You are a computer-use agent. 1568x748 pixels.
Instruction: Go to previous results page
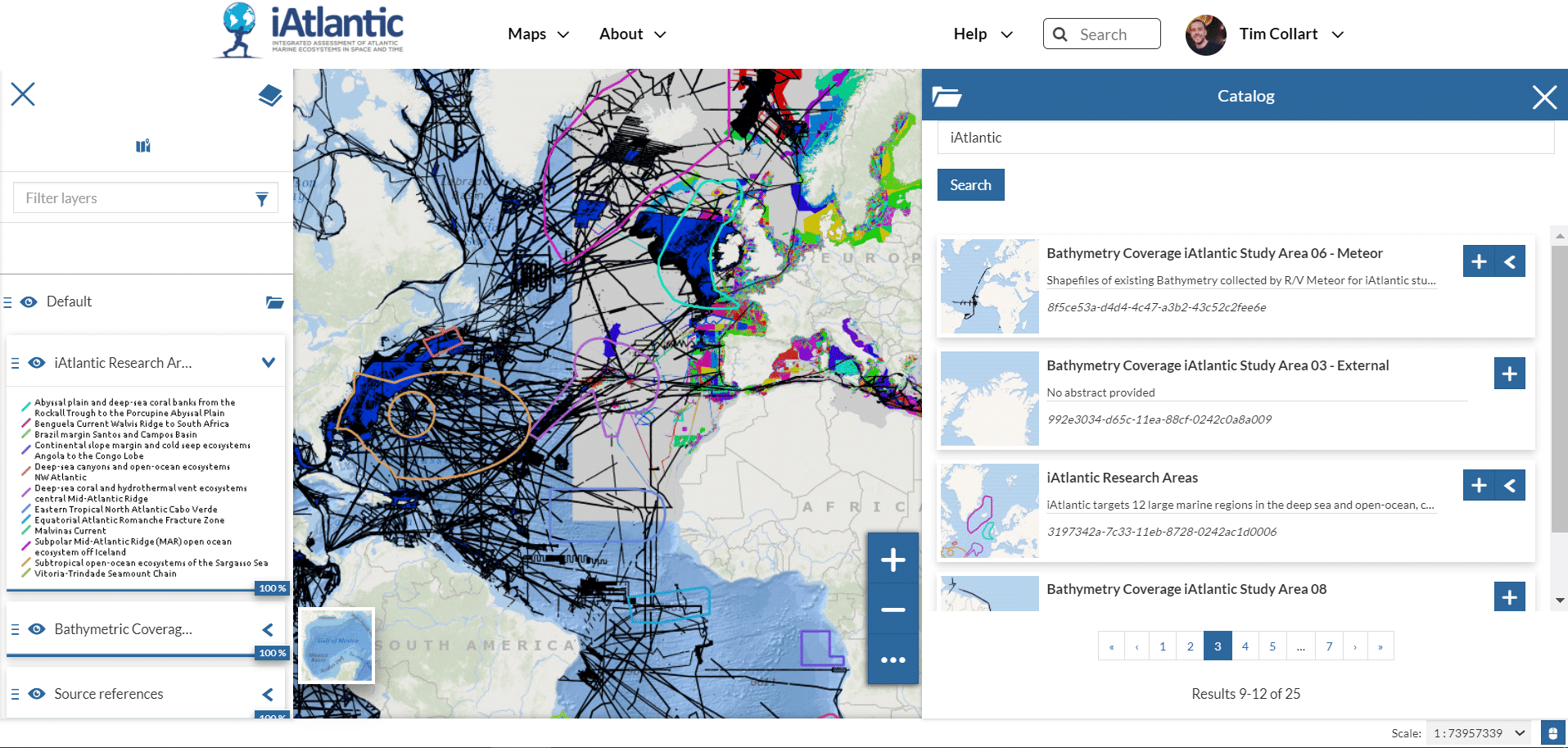[1136, 646]
